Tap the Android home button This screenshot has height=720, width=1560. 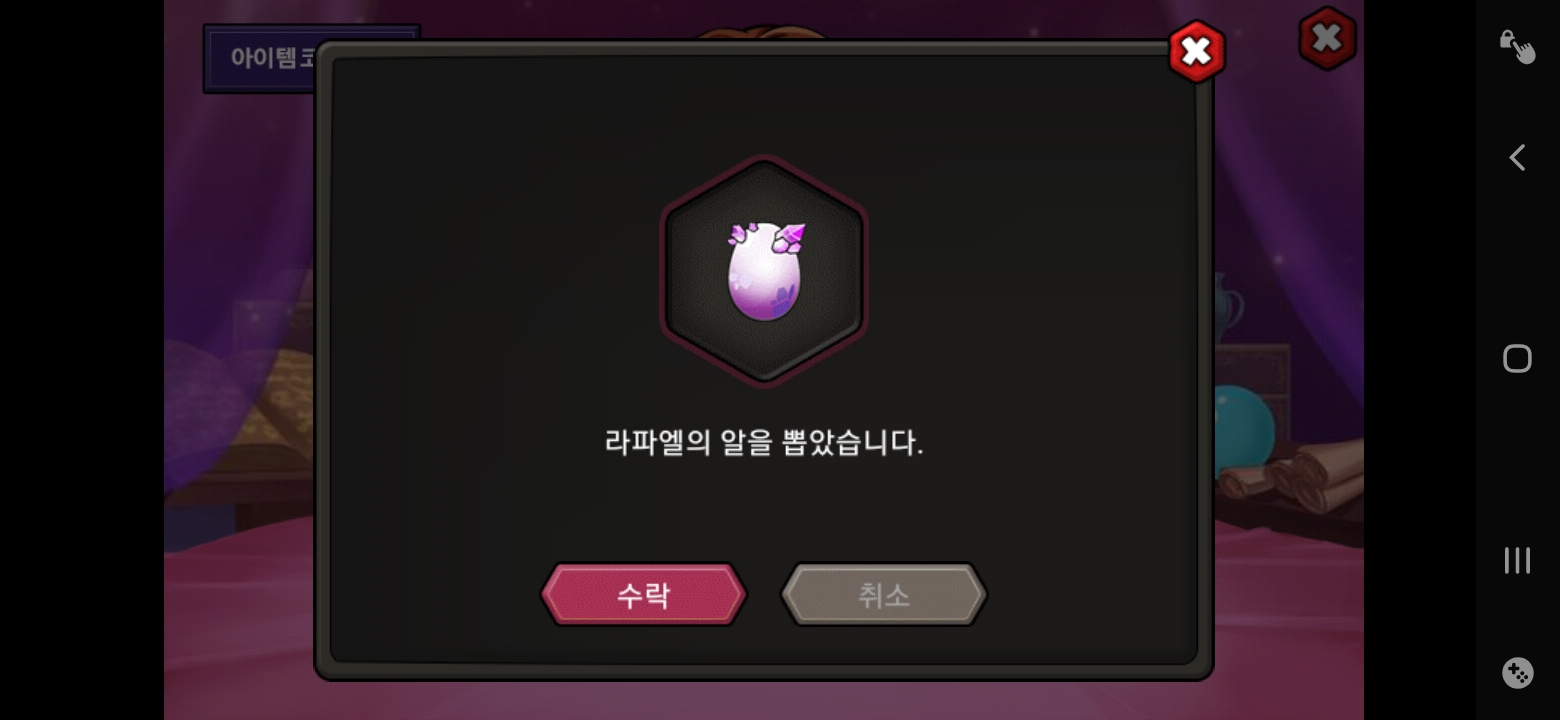1517,358
